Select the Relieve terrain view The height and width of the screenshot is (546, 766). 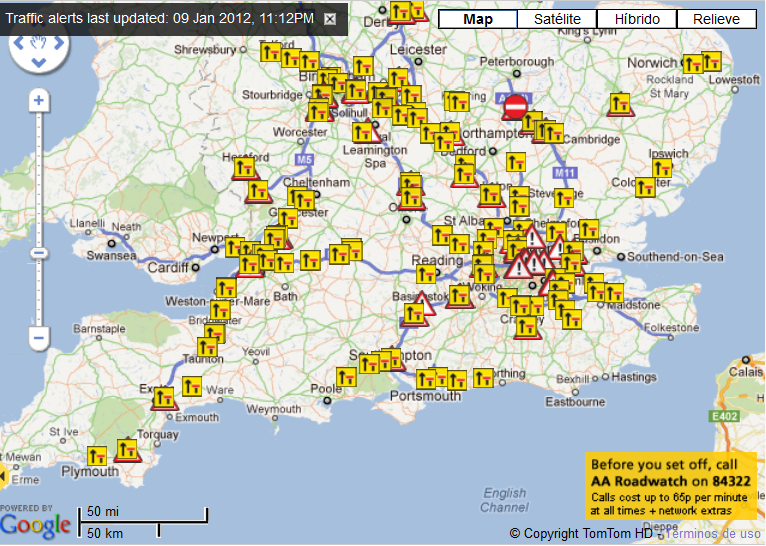(717, 19)
